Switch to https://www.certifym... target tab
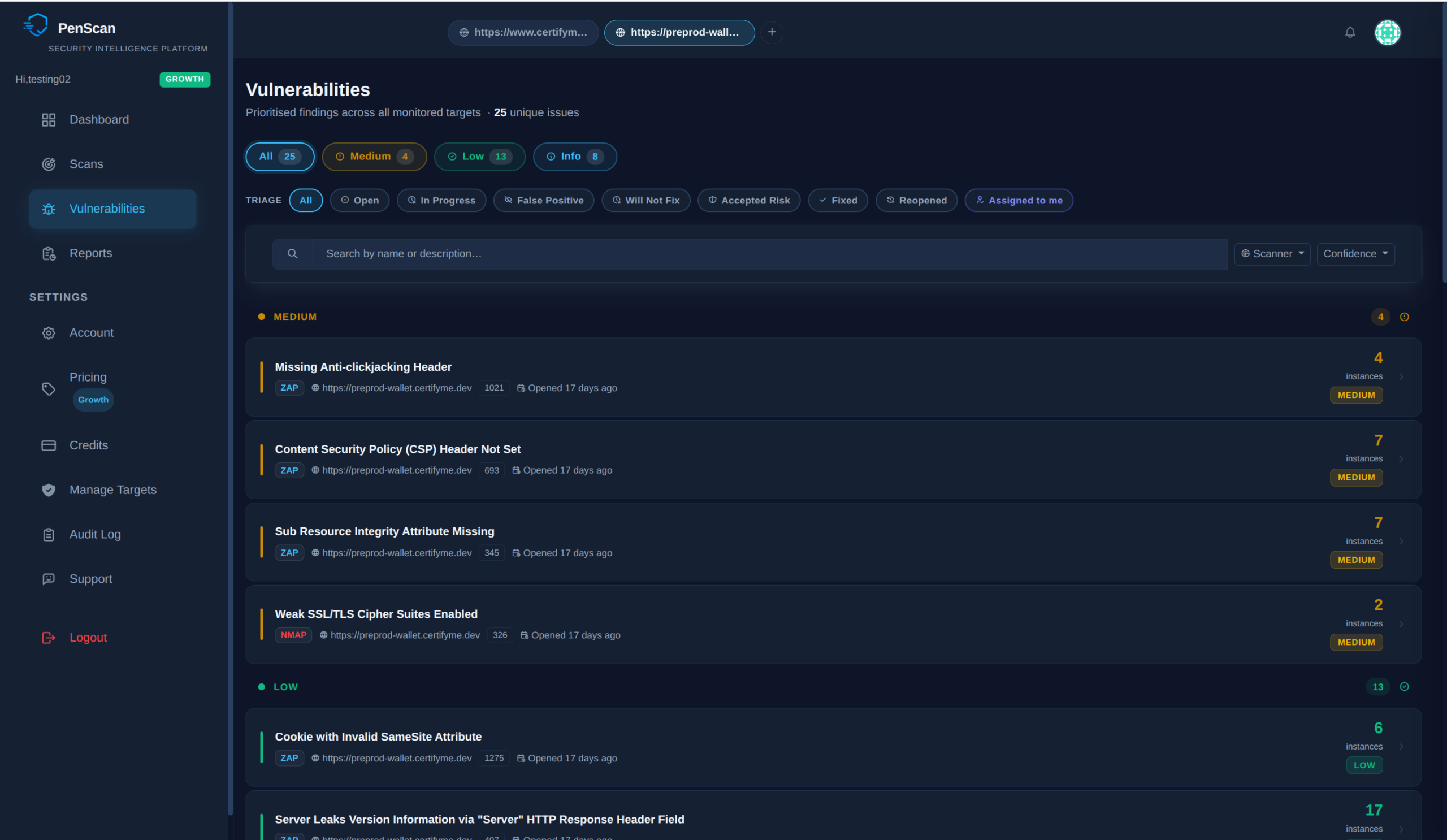 click(523, 33)
